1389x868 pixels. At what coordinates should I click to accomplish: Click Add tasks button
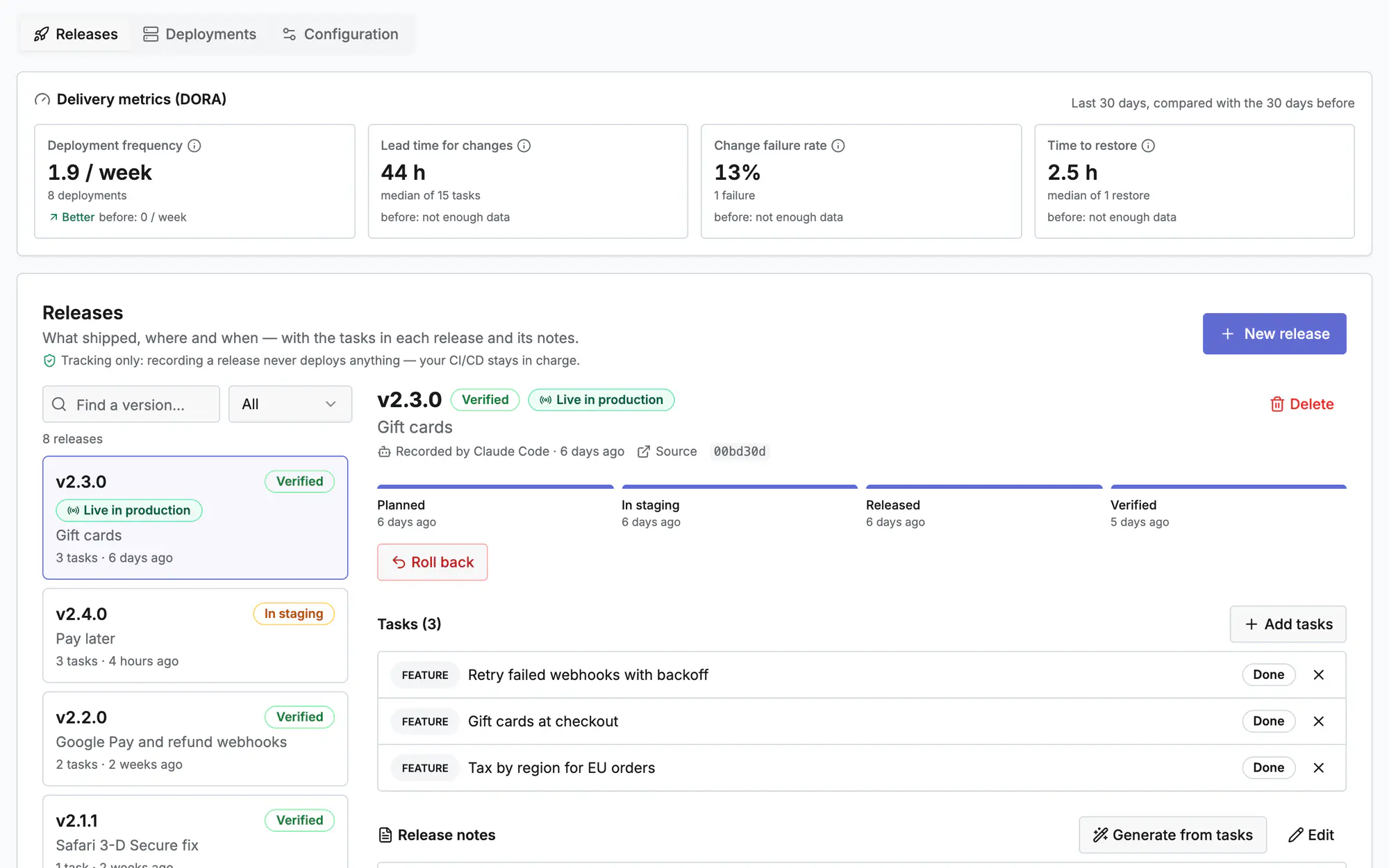[1288, 624]
